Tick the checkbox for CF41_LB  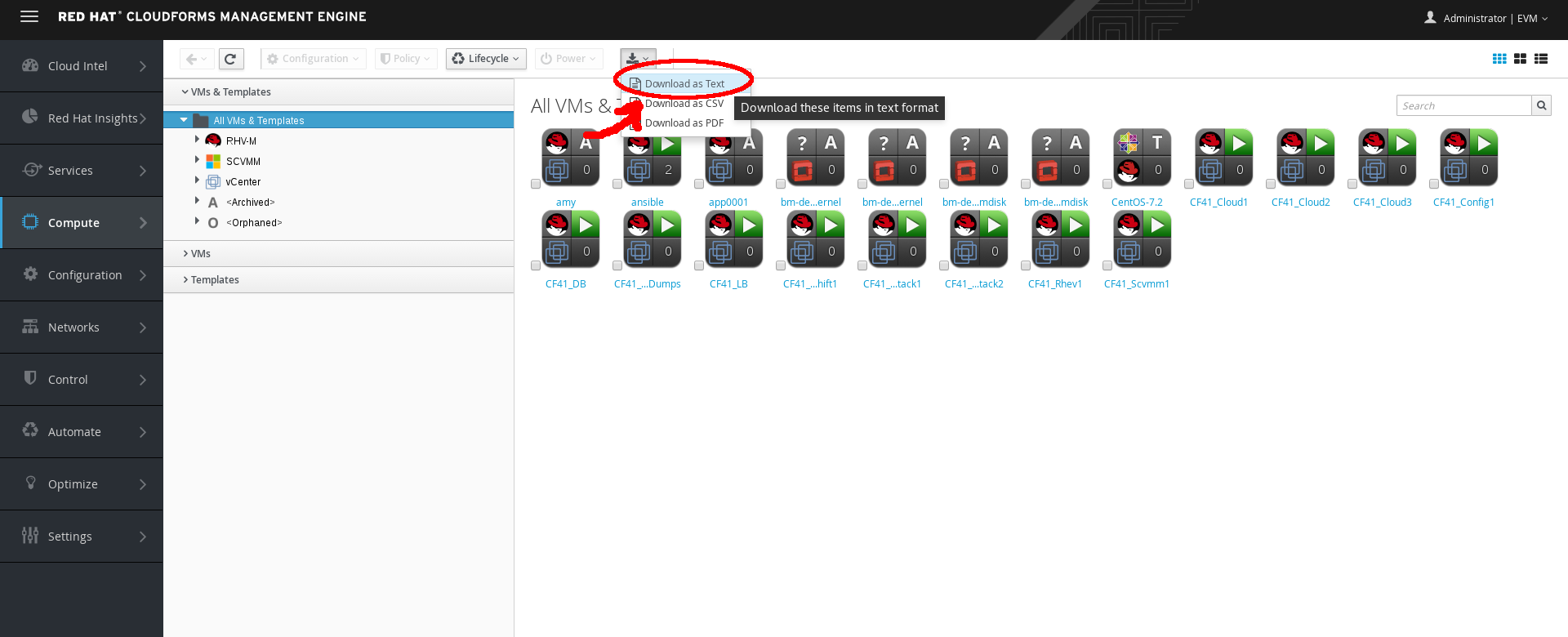click(x=699, y=265)
